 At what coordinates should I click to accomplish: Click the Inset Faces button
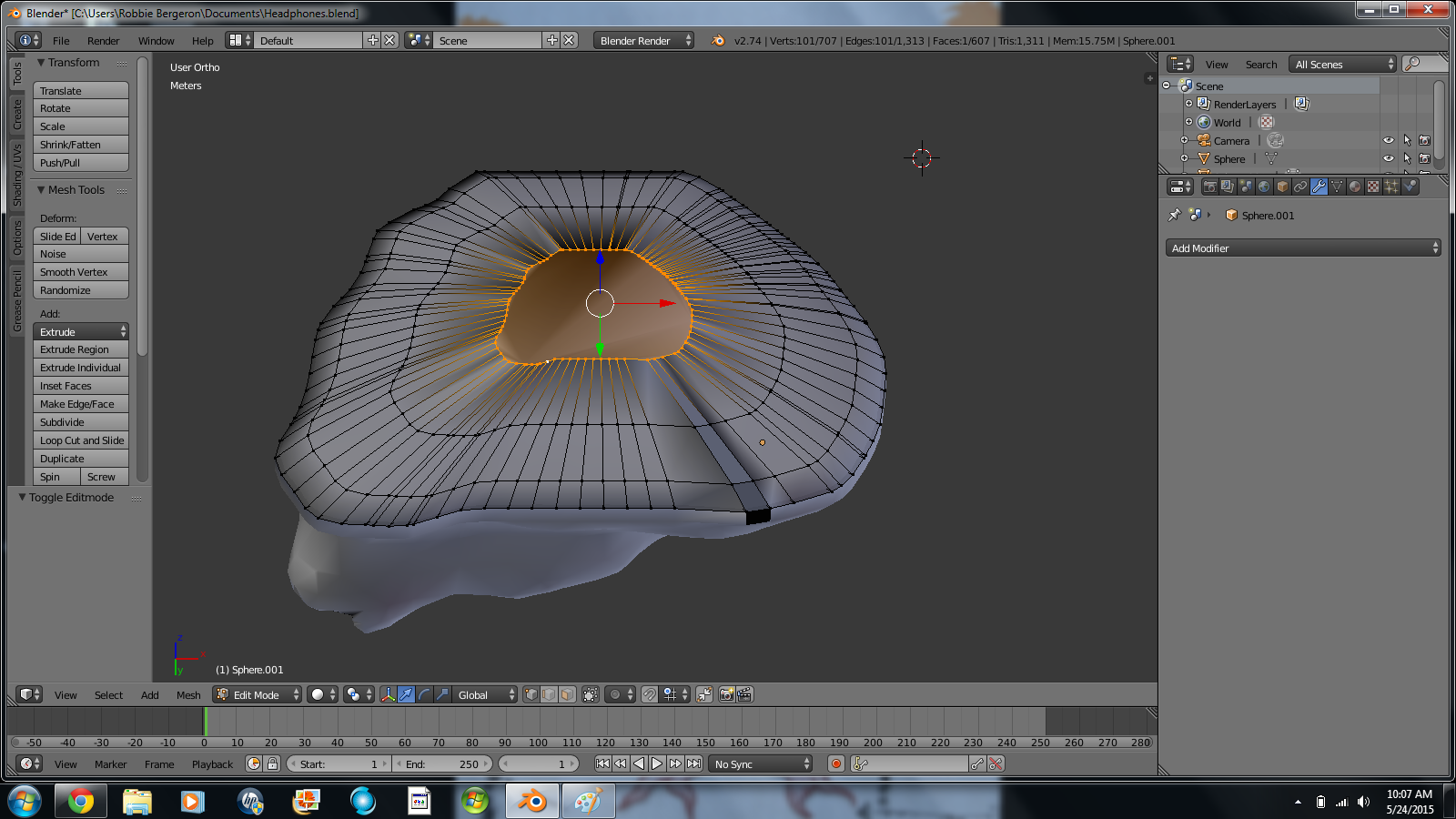click(x=81, y=386)
